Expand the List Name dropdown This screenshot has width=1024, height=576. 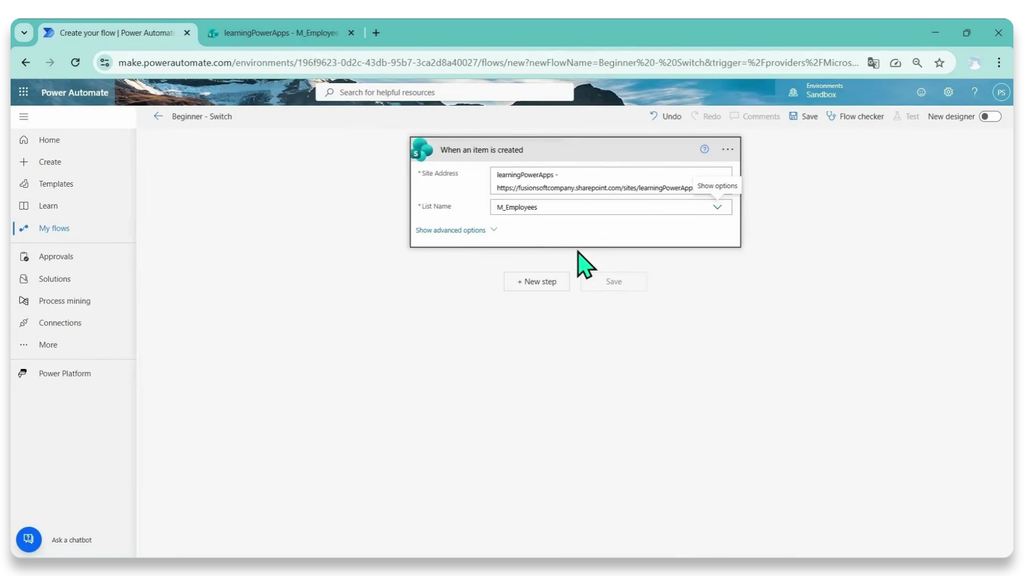point(717,207)
